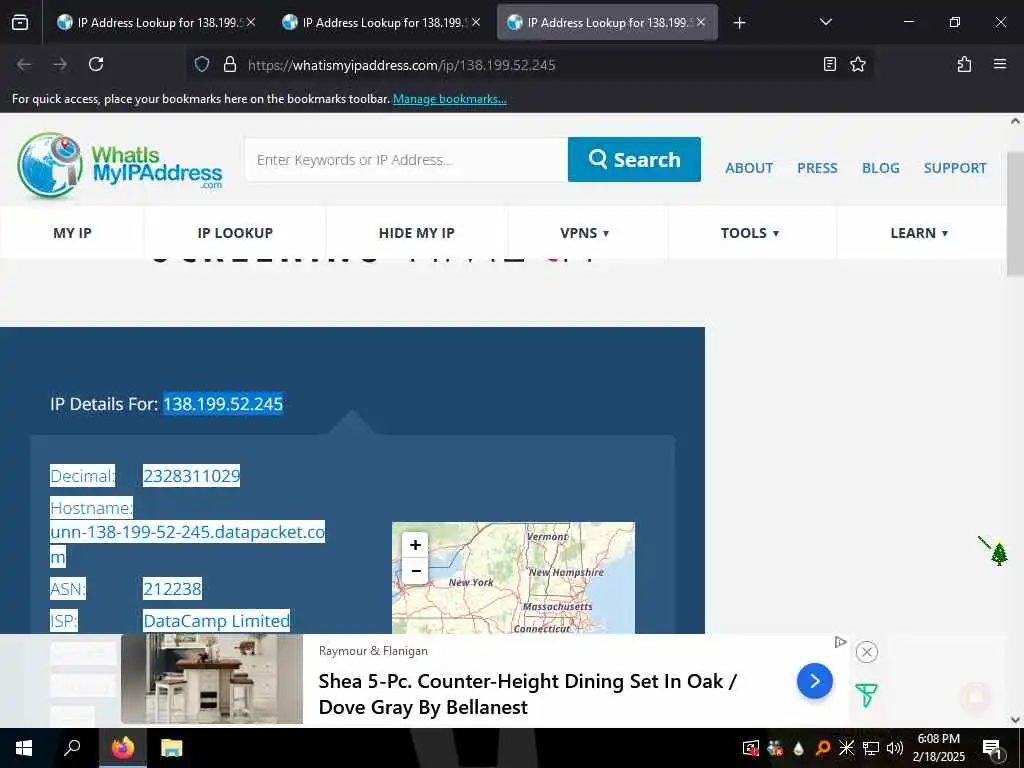Go back to previous page
The height and width of the screenshot is (768, 1024).
[24, 64]
